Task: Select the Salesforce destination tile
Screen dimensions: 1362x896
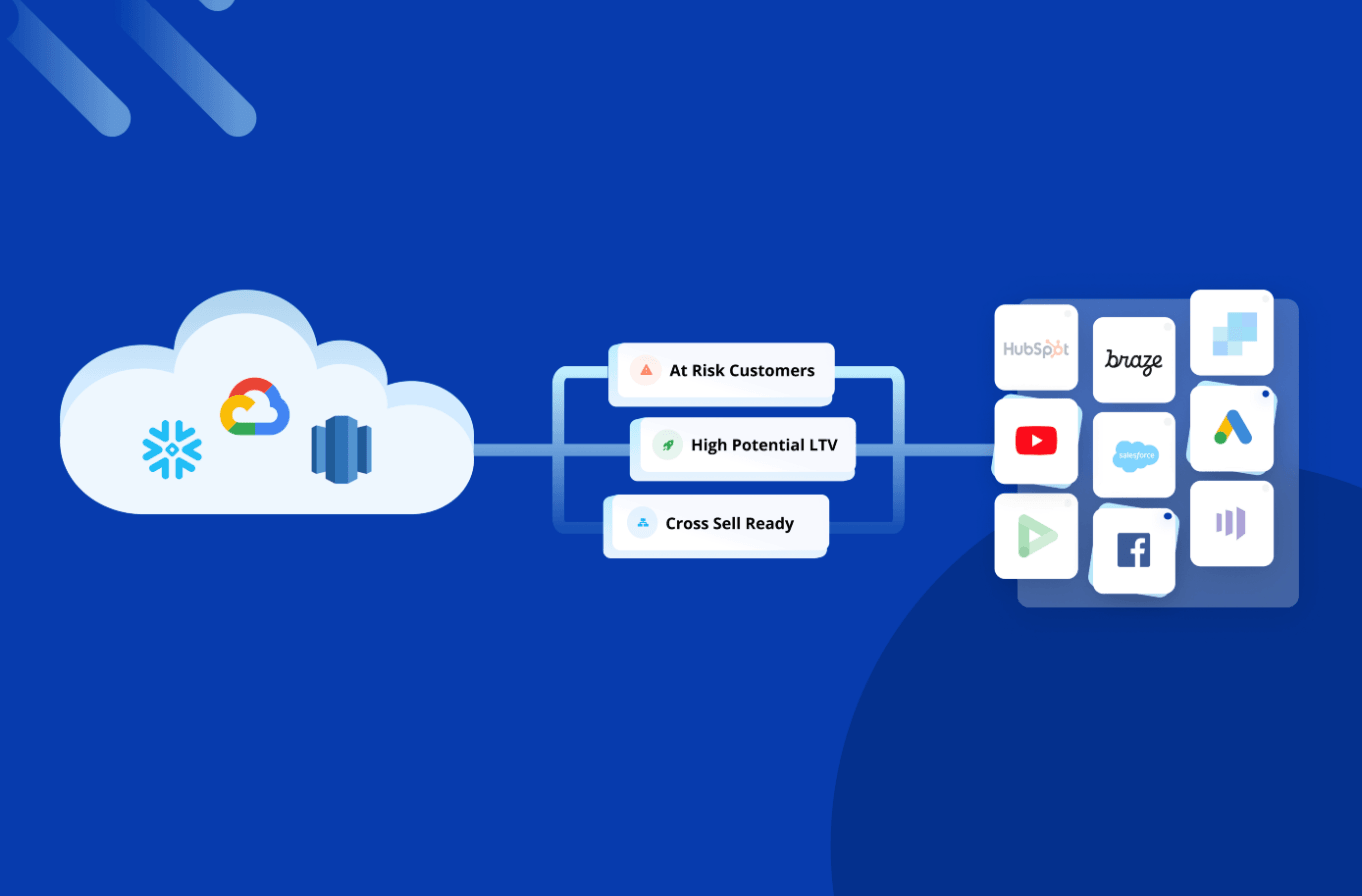Action: [1134, 455]
